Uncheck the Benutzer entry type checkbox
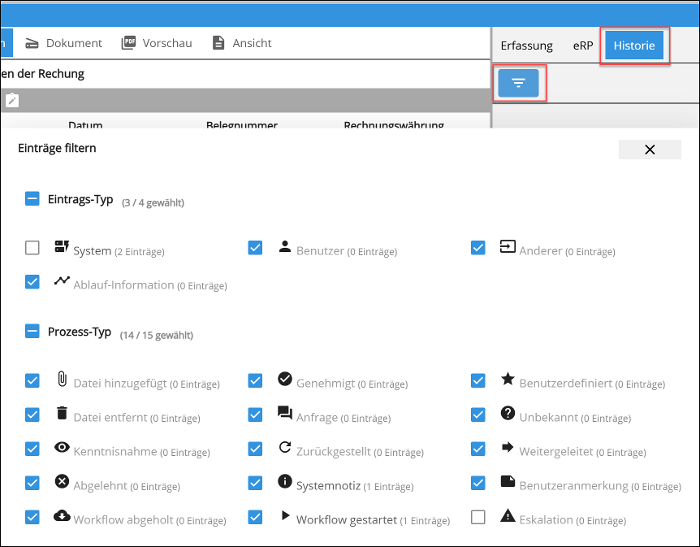 tap(255, 247)
